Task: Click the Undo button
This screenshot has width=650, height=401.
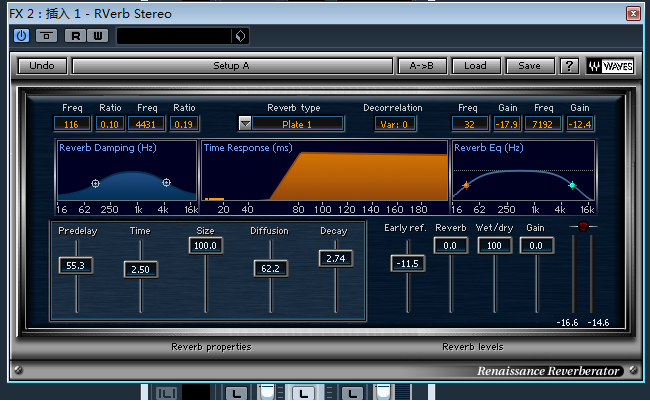Action: [x=42, y=66]
